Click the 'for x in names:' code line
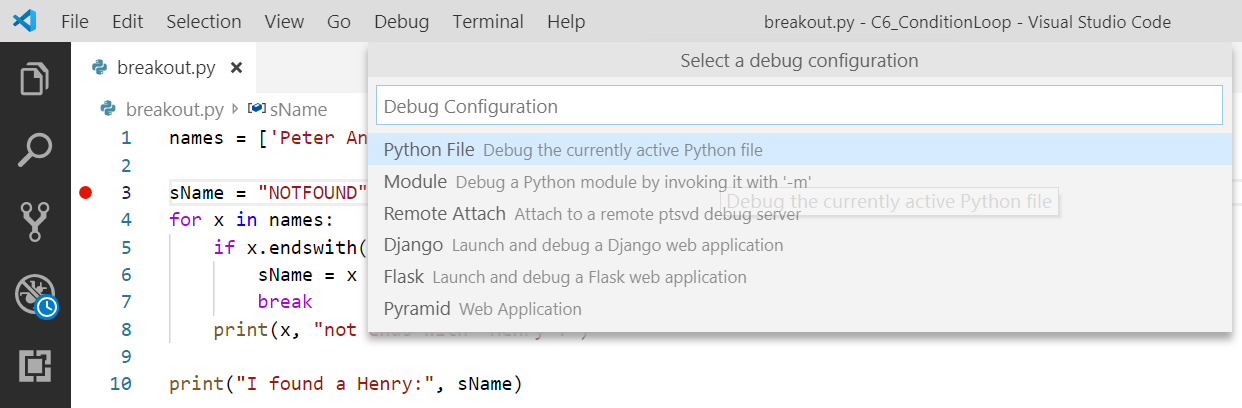This screenshot has height=408, width=1242. click(251, 220)
